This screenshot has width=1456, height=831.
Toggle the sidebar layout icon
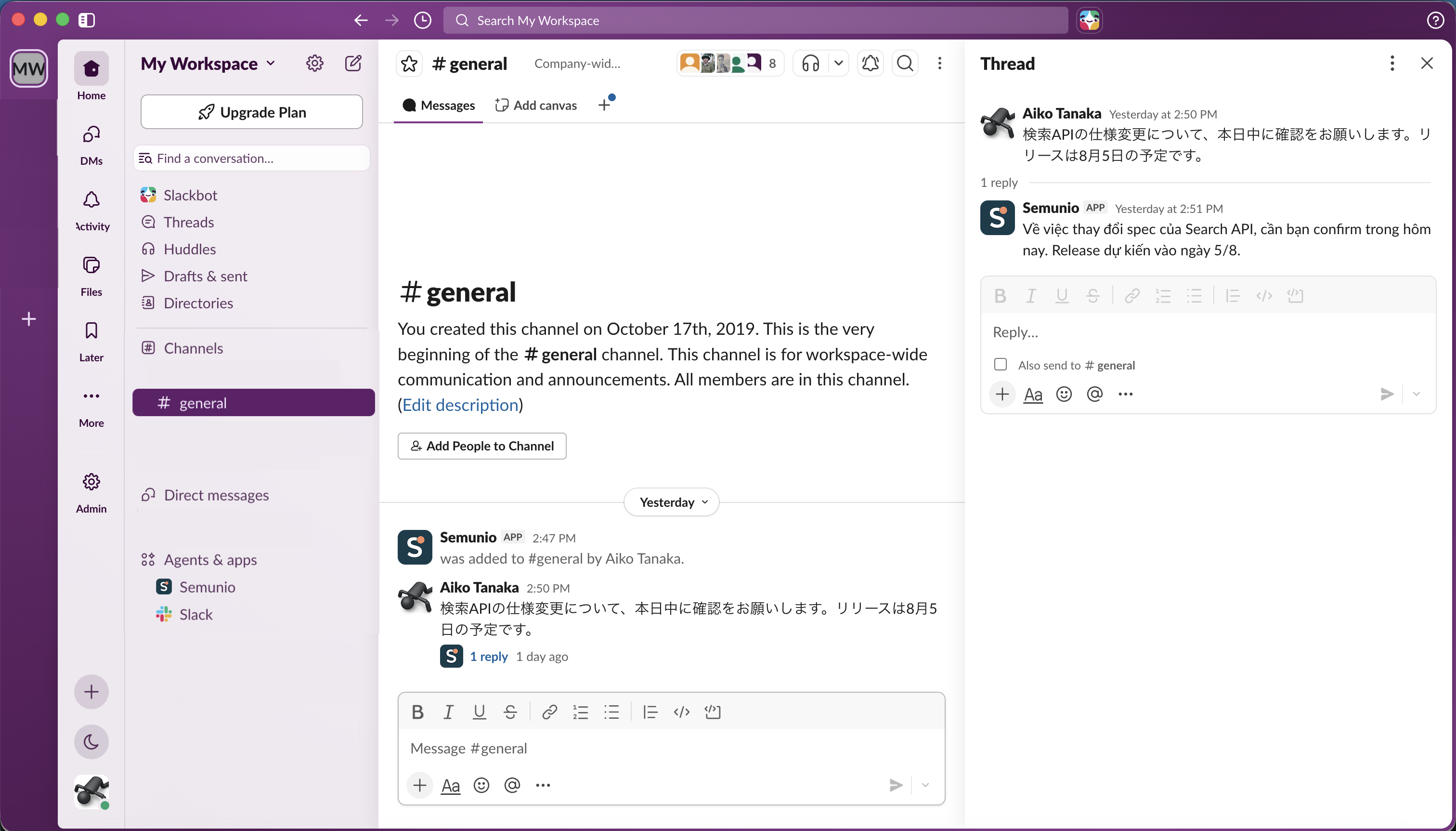coord(87,21)
